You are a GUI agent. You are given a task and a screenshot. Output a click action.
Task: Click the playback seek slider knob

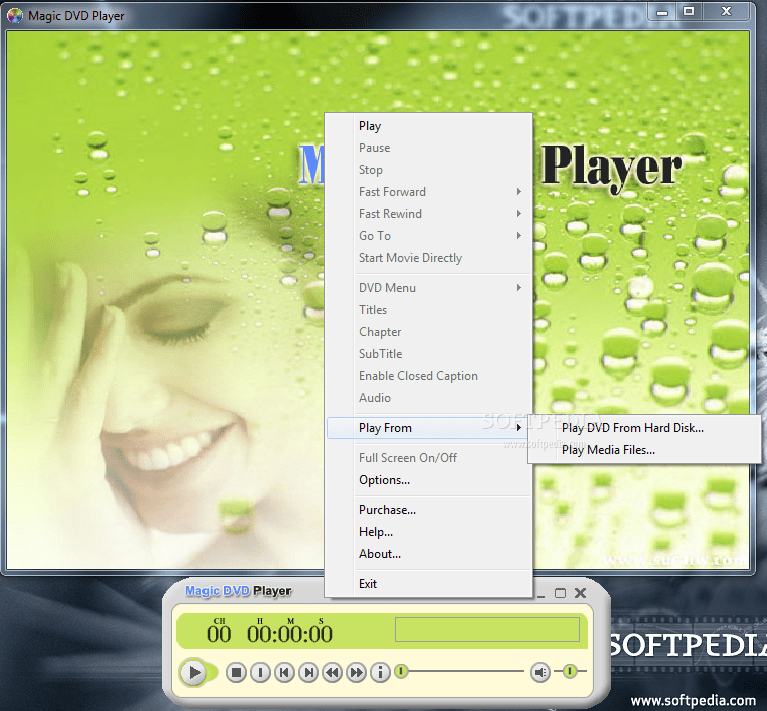401,671
